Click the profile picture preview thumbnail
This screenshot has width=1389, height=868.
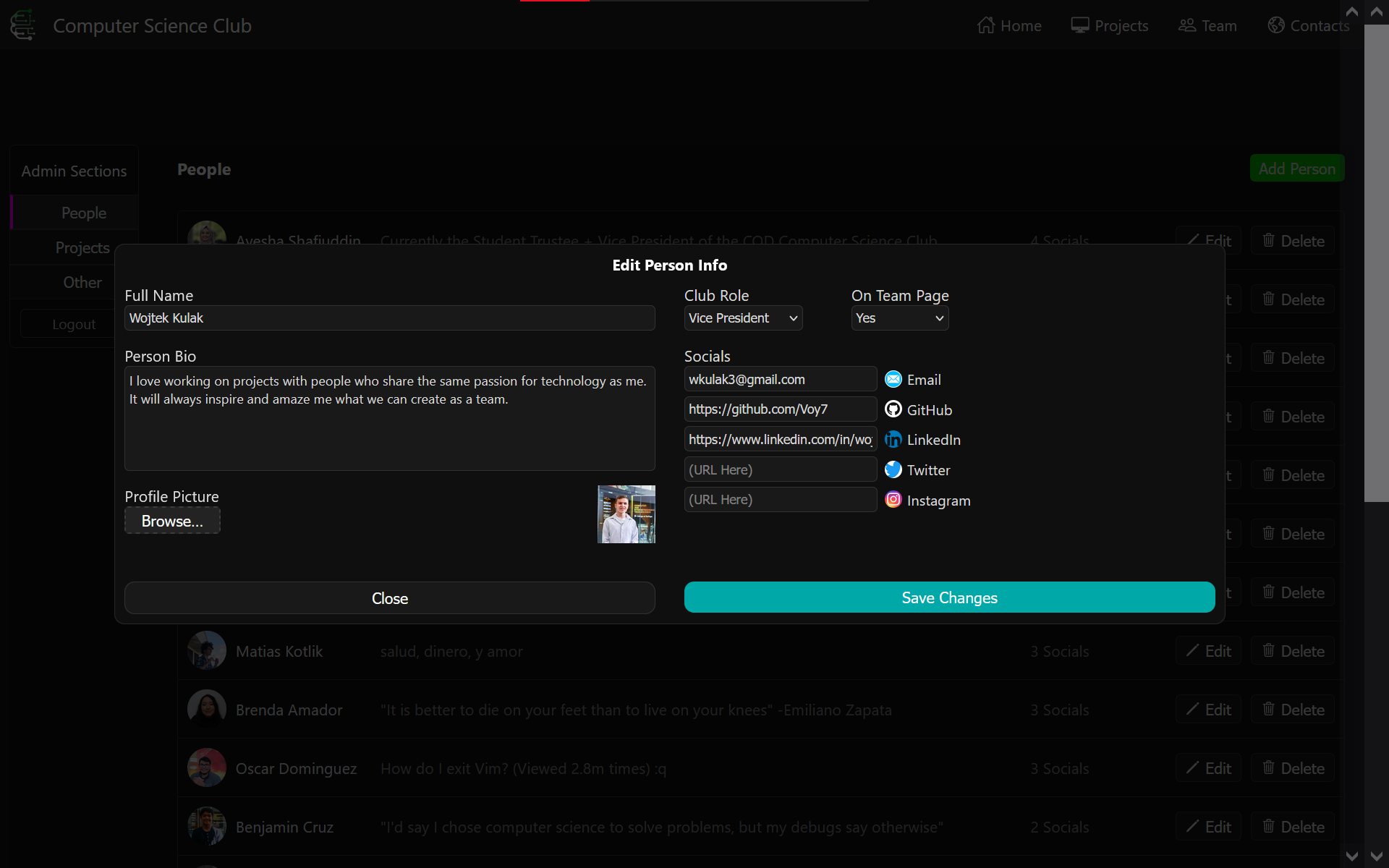click(x=626, y=514)
